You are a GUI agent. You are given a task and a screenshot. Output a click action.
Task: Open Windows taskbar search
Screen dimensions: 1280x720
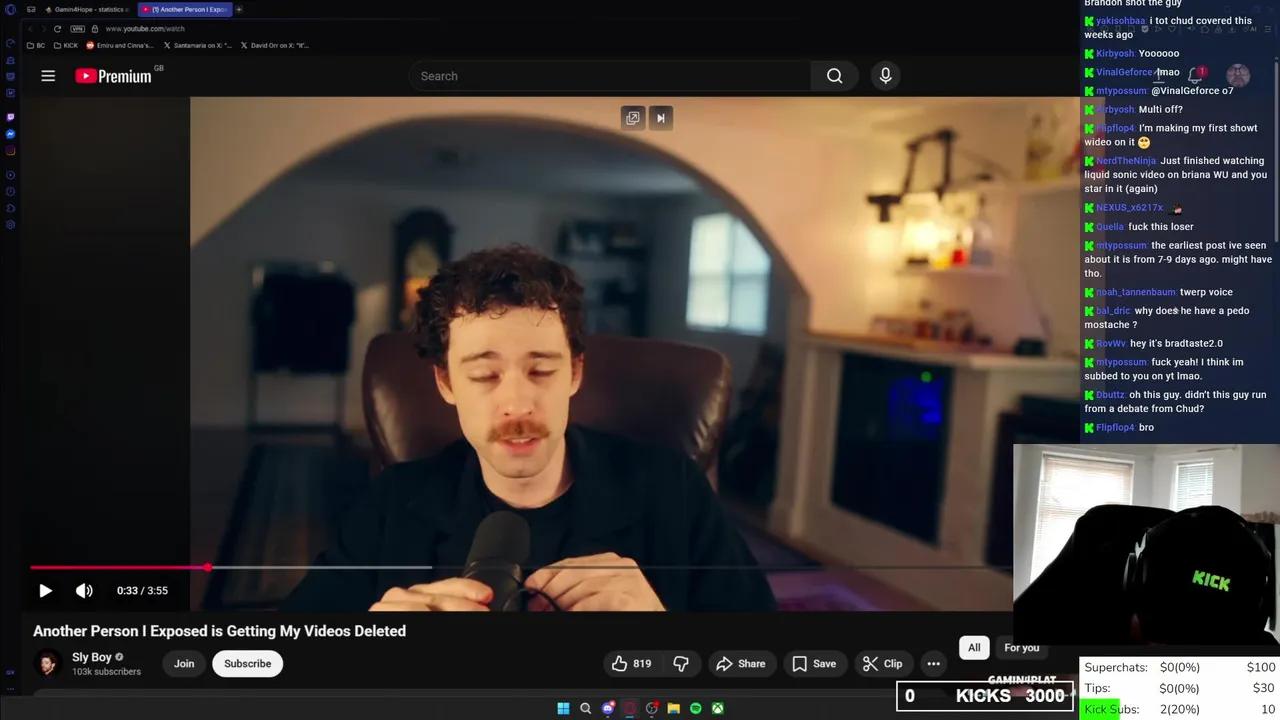click(x=585, y=708)
